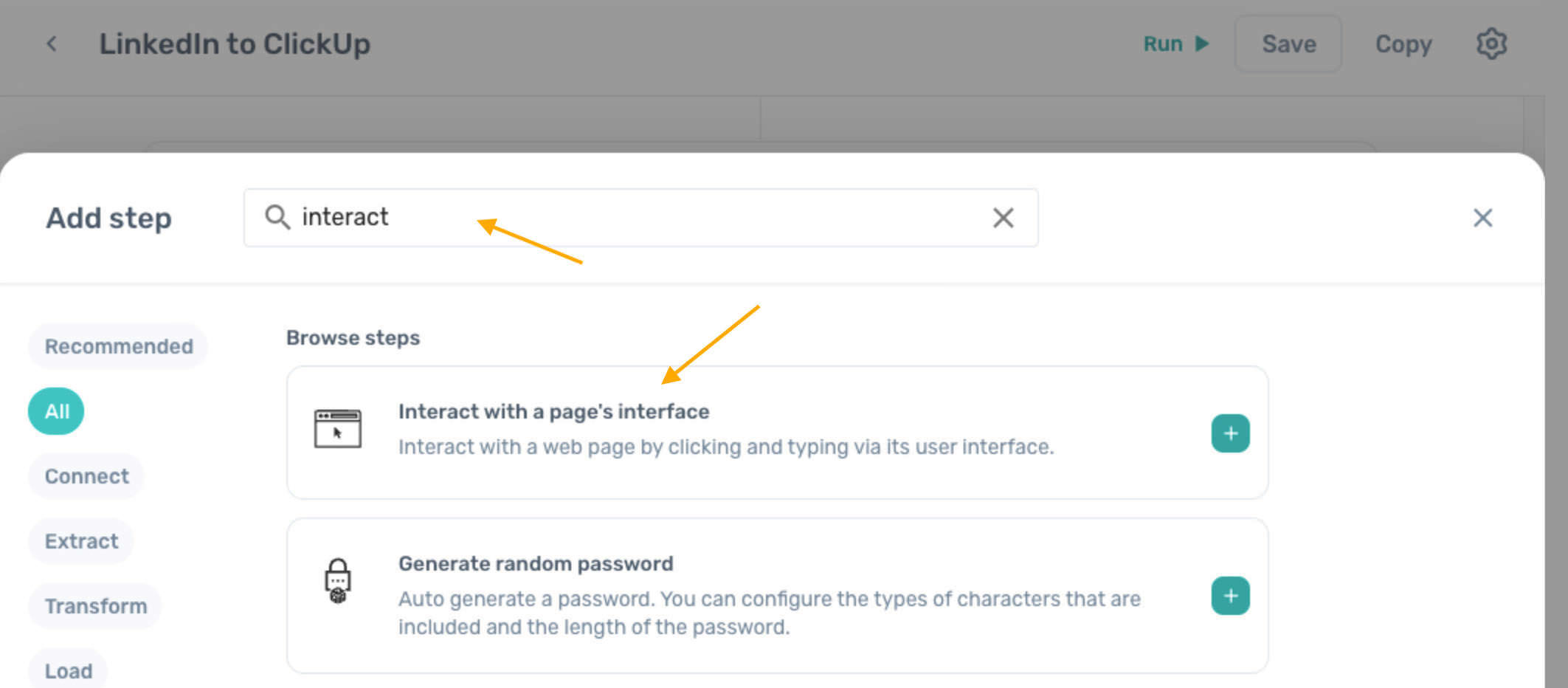Save the LinkedIn to ClickUp workflow
This screenshot has height=688, width=1568.
pos(1288,44)
